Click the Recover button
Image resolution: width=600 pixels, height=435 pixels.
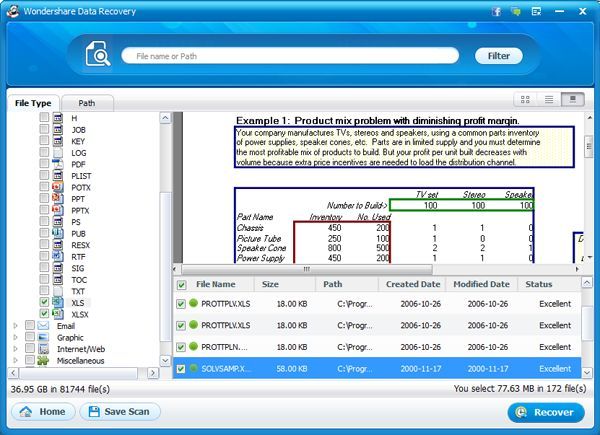pyautogui.click(x=546, y=412)
